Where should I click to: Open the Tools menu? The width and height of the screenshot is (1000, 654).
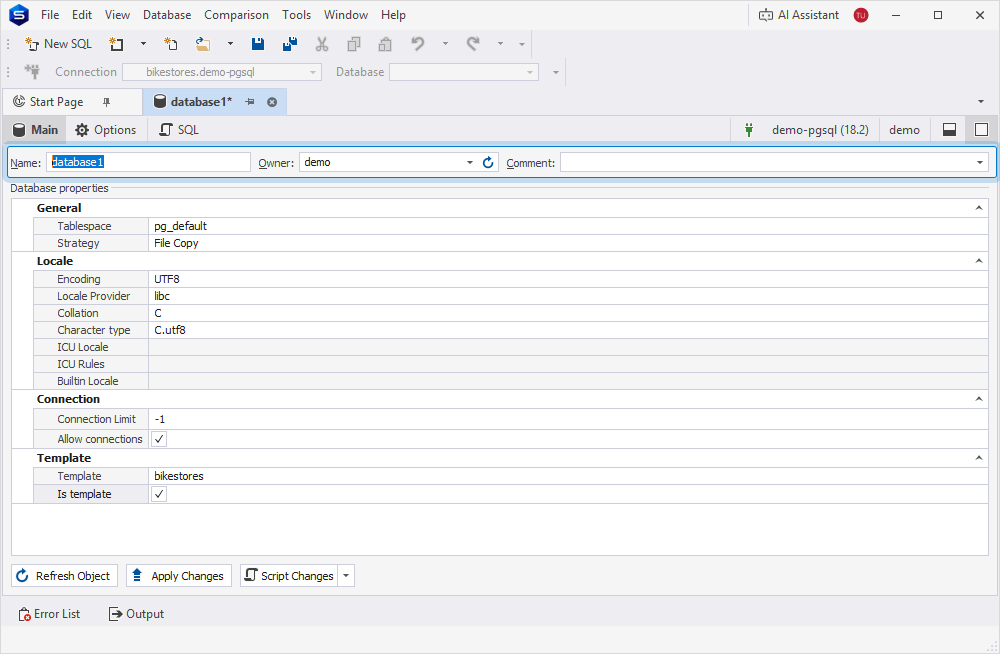pos(297,15)
